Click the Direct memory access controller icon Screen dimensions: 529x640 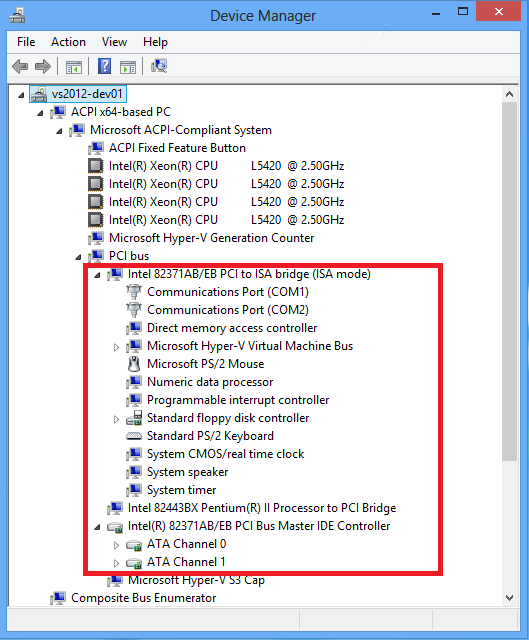[x=133, y=328]
